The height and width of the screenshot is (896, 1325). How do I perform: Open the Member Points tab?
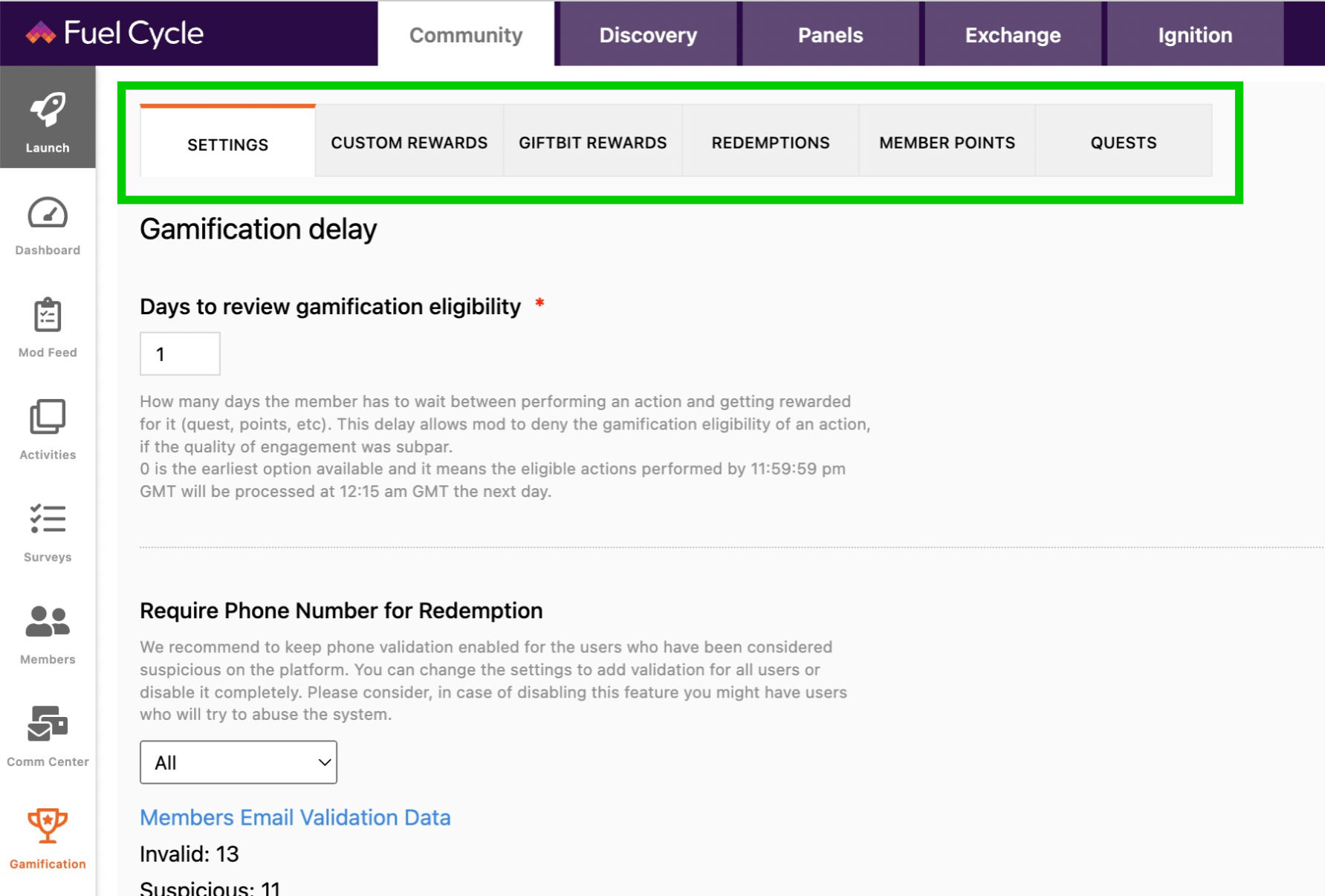pyautogui.click(x=947, y=142)
